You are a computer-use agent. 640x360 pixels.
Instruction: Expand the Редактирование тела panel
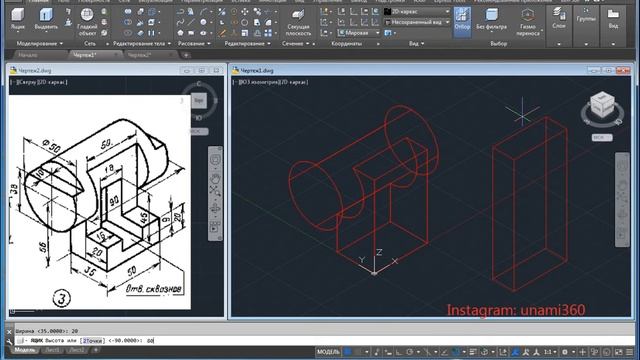point(142,43)
